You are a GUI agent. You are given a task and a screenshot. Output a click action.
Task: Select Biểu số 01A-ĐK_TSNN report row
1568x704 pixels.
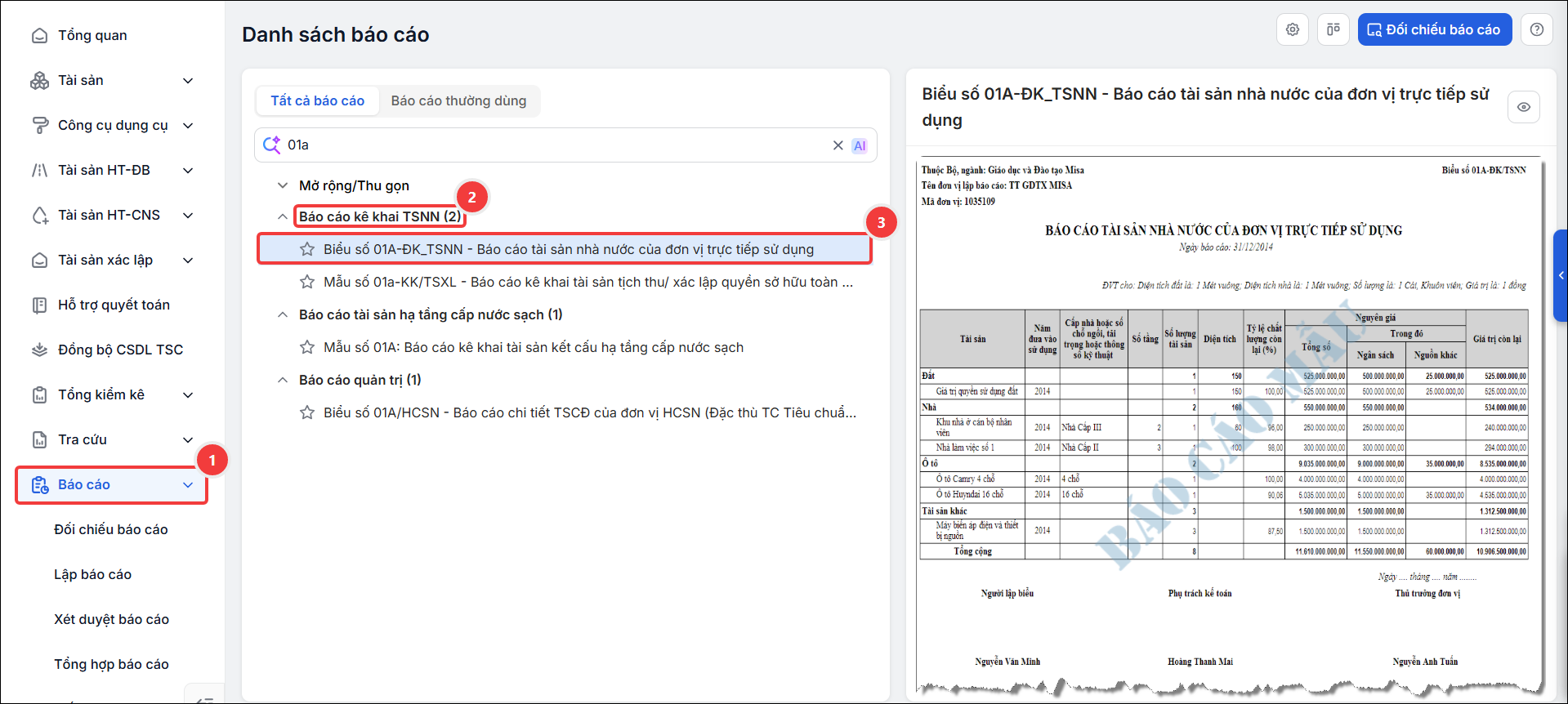click(x=565, y=249)
